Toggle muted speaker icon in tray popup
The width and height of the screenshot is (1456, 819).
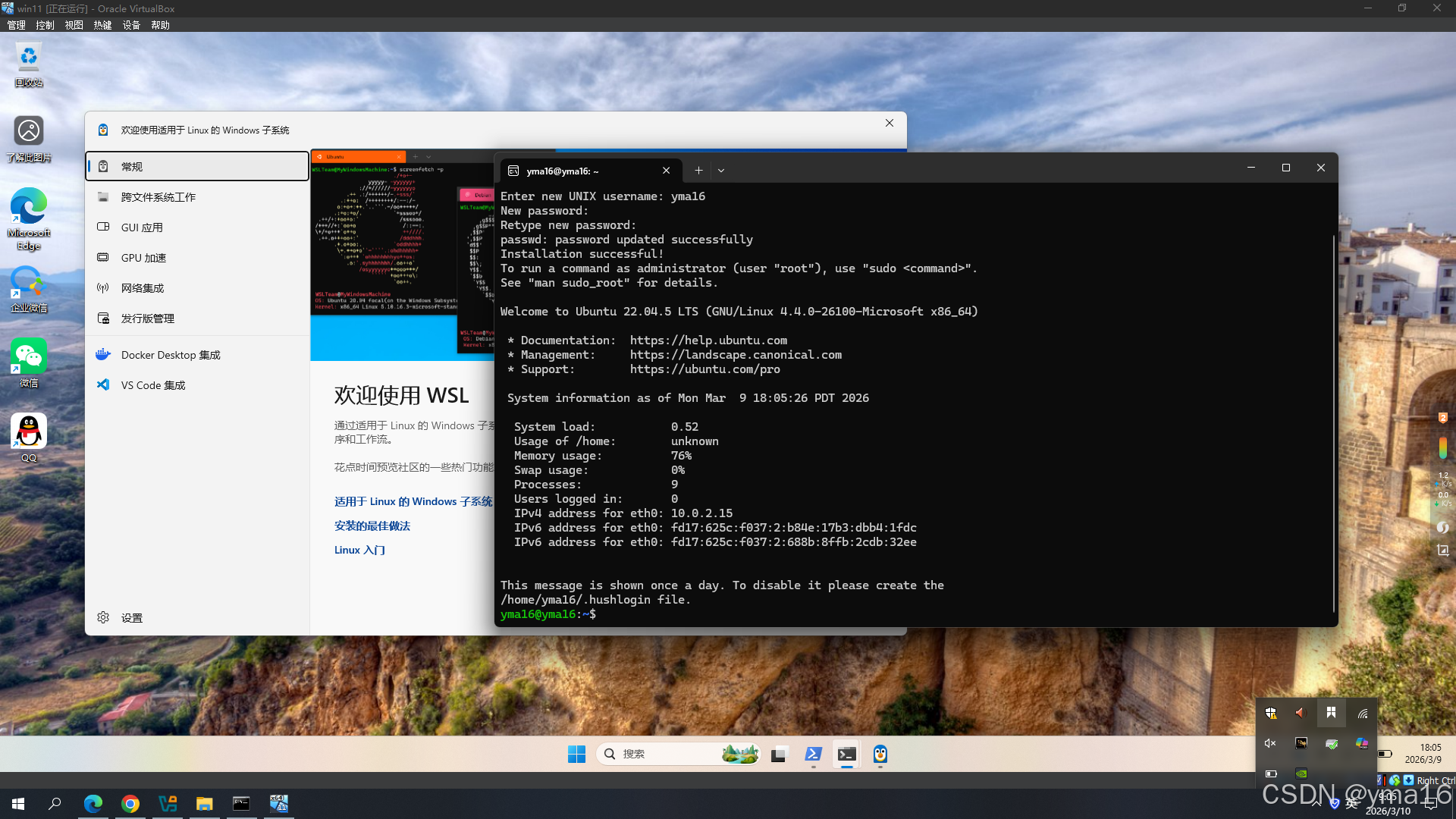point(1270,743)
